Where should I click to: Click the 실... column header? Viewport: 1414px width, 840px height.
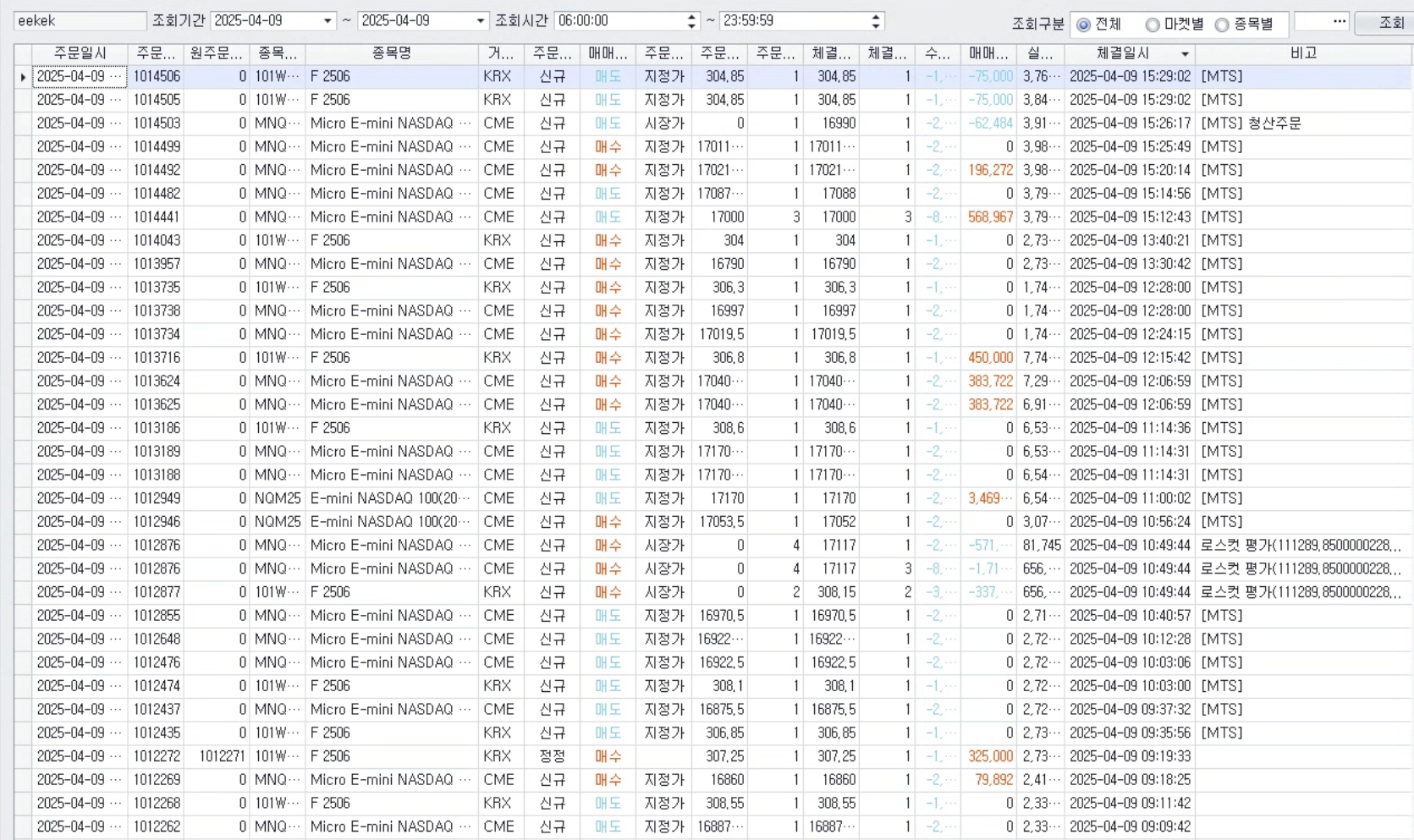pyautogui.click(x=1040, y=53)
